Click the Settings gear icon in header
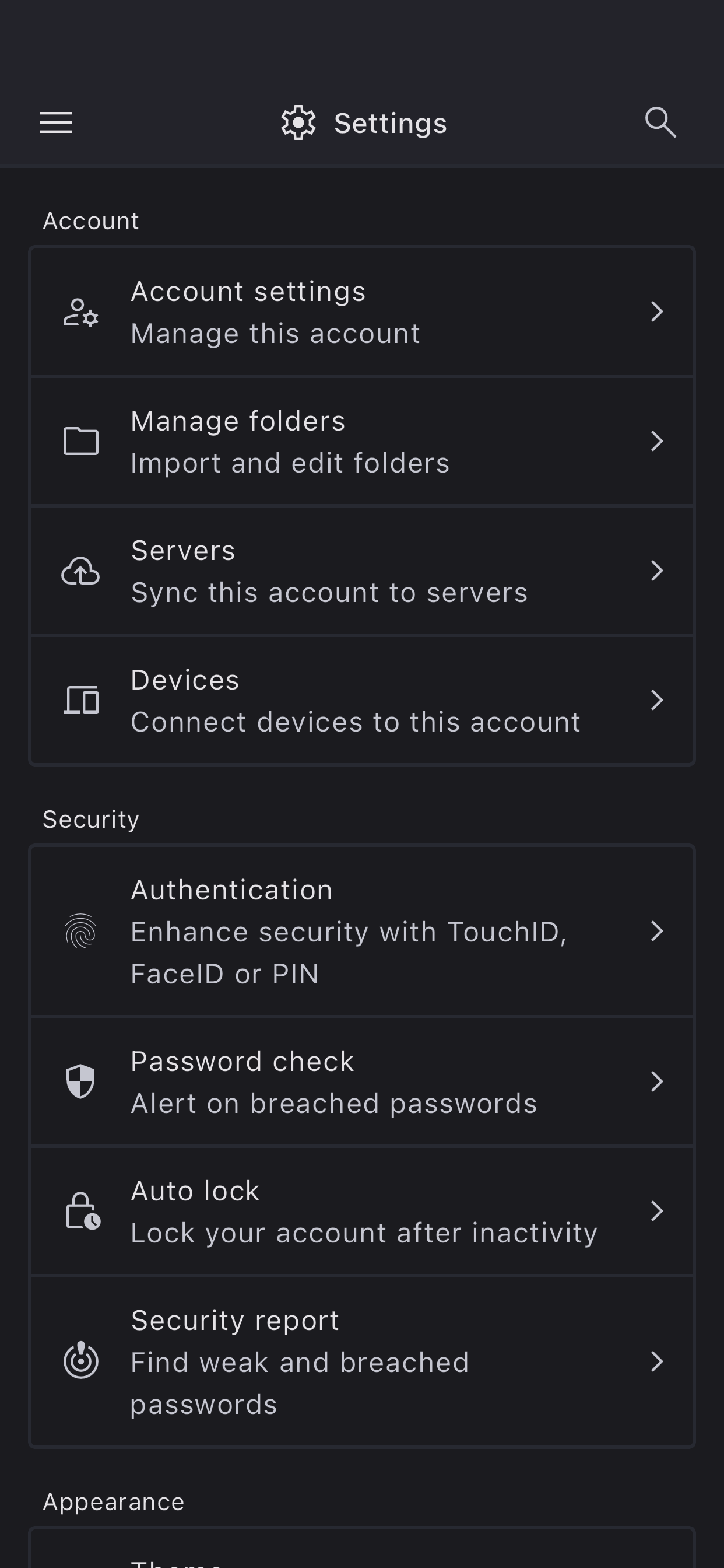This screenshot has height=1568, width=724. [x=298, y=123]
